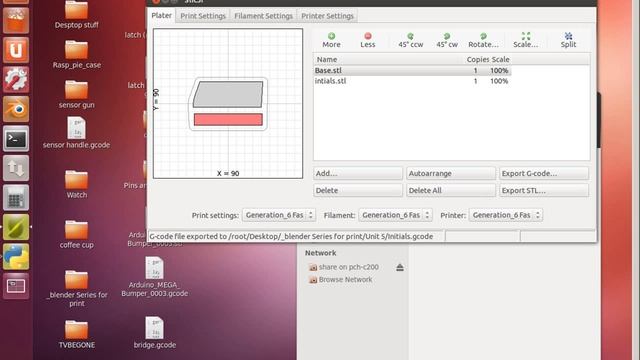The height and width of the screenshot is (360, 640).
Task: Open the Filament Settings tab
Action: click(x=263, y=16)
